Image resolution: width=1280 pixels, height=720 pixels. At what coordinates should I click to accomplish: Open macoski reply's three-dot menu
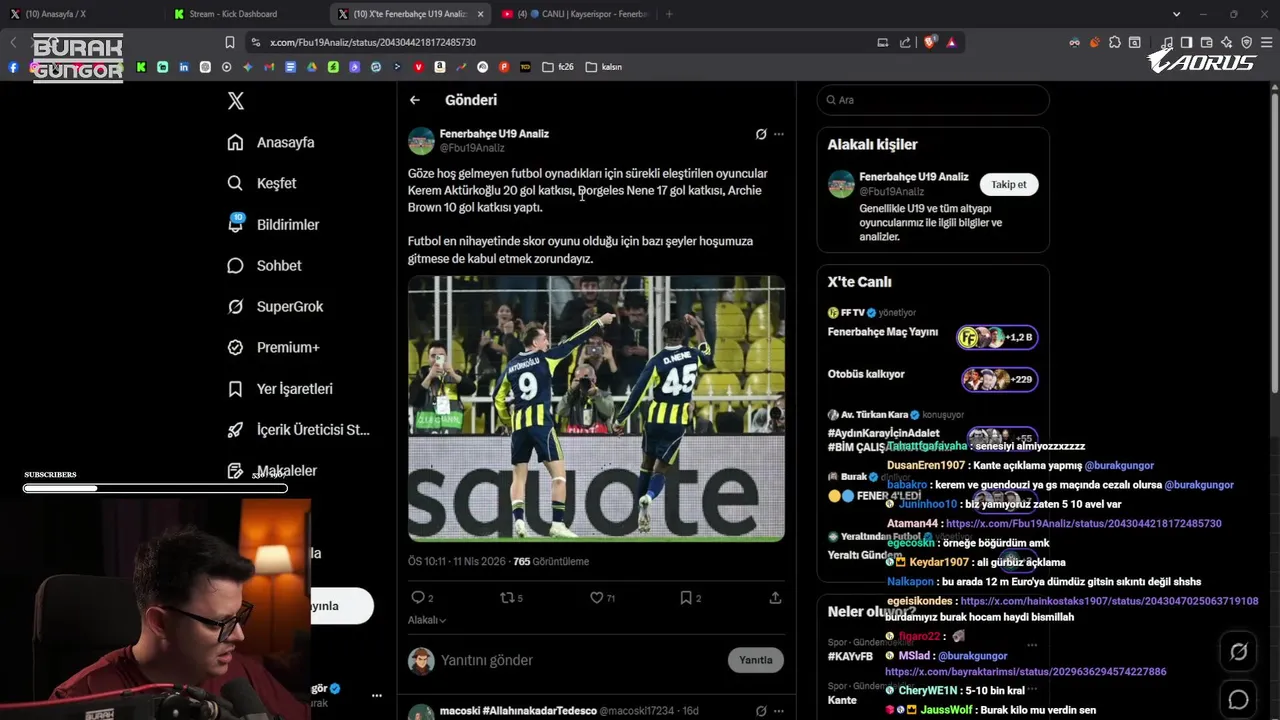(779, 711)
